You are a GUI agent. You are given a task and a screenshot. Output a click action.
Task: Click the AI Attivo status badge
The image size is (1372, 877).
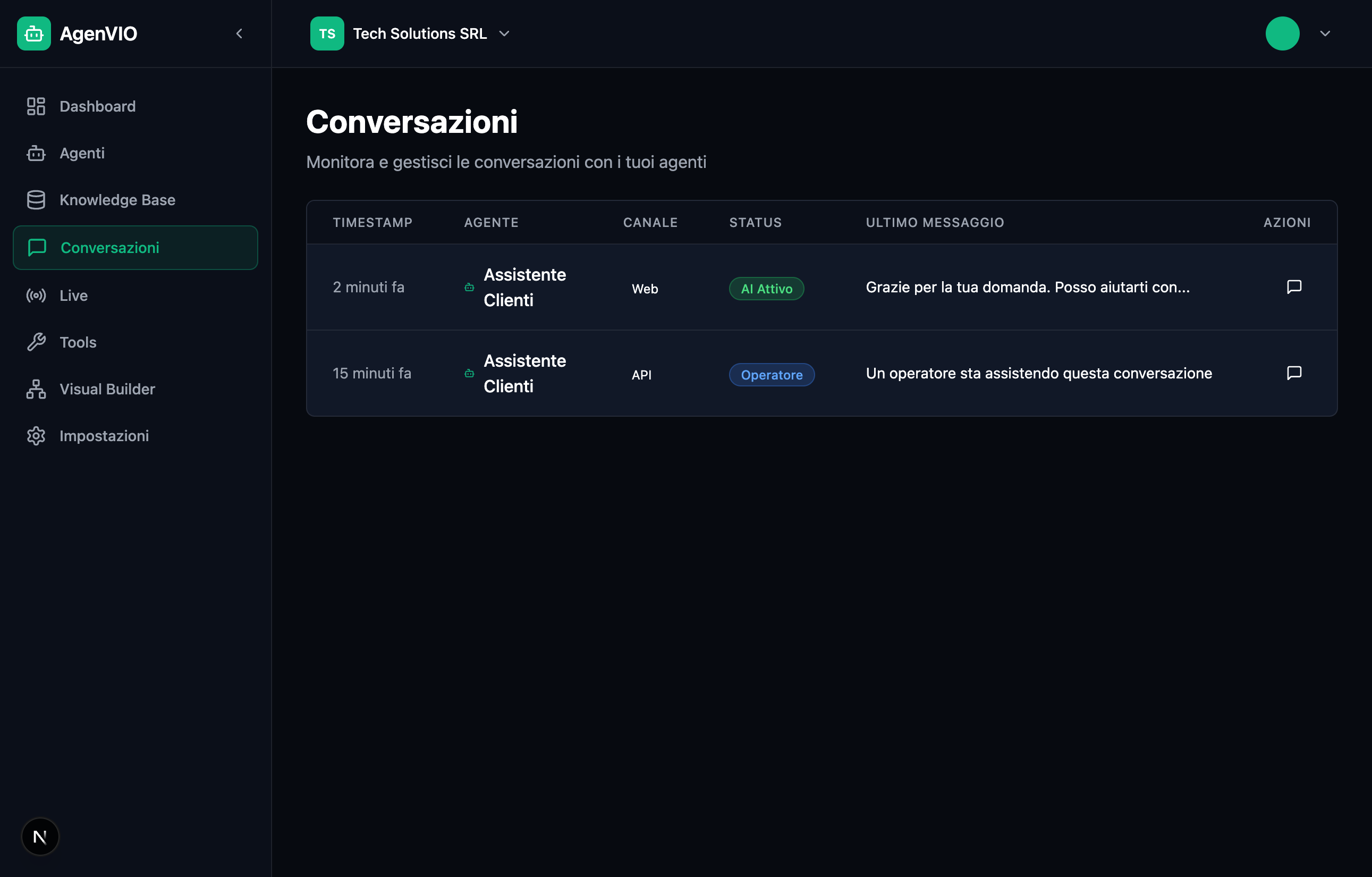point(766,289)
